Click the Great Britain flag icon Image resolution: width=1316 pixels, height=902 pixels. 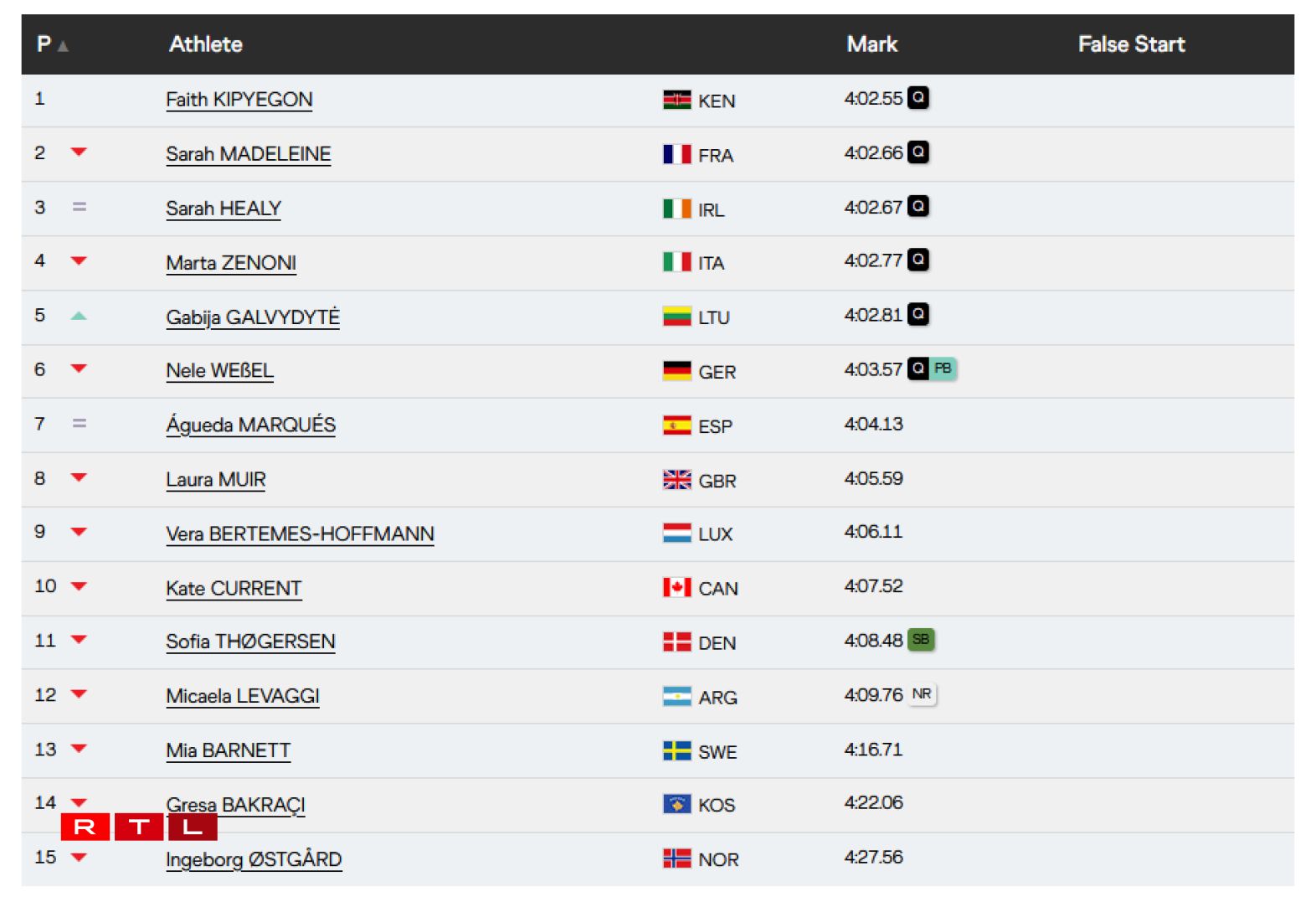click(x=676, y=480)
